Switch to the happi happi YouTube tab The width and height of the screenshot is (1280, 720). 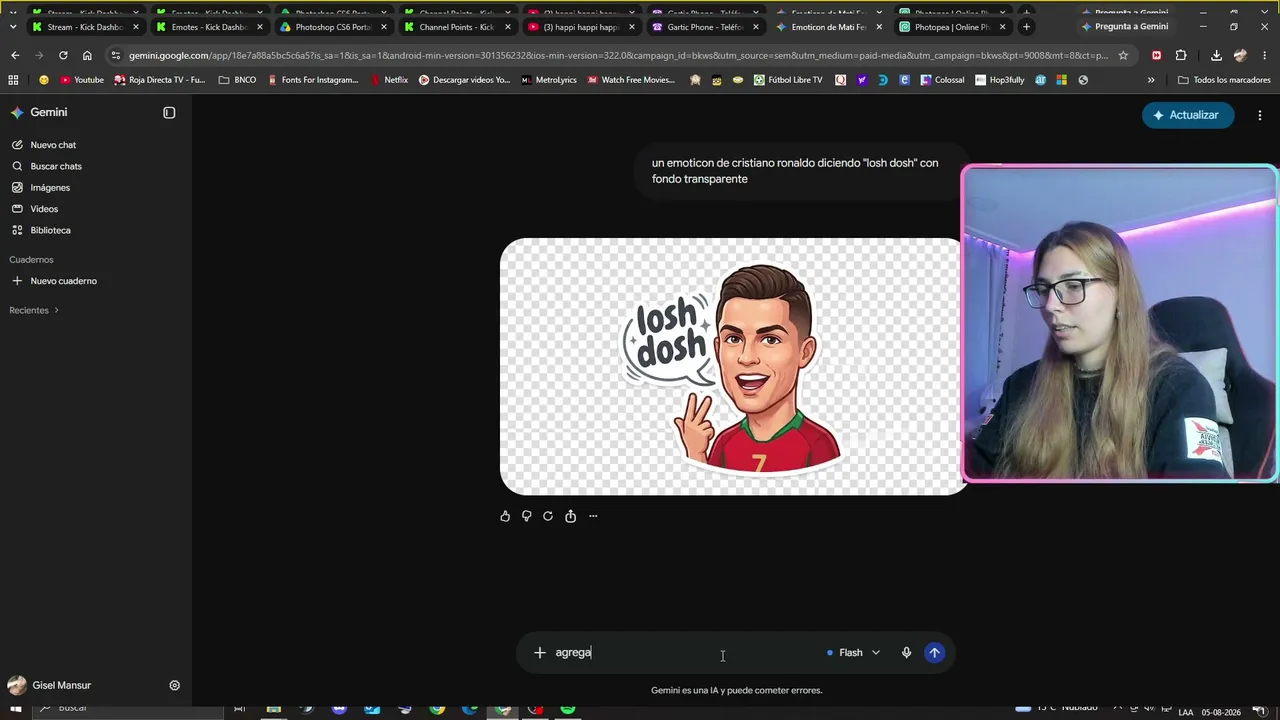click(x=581, y=27)
